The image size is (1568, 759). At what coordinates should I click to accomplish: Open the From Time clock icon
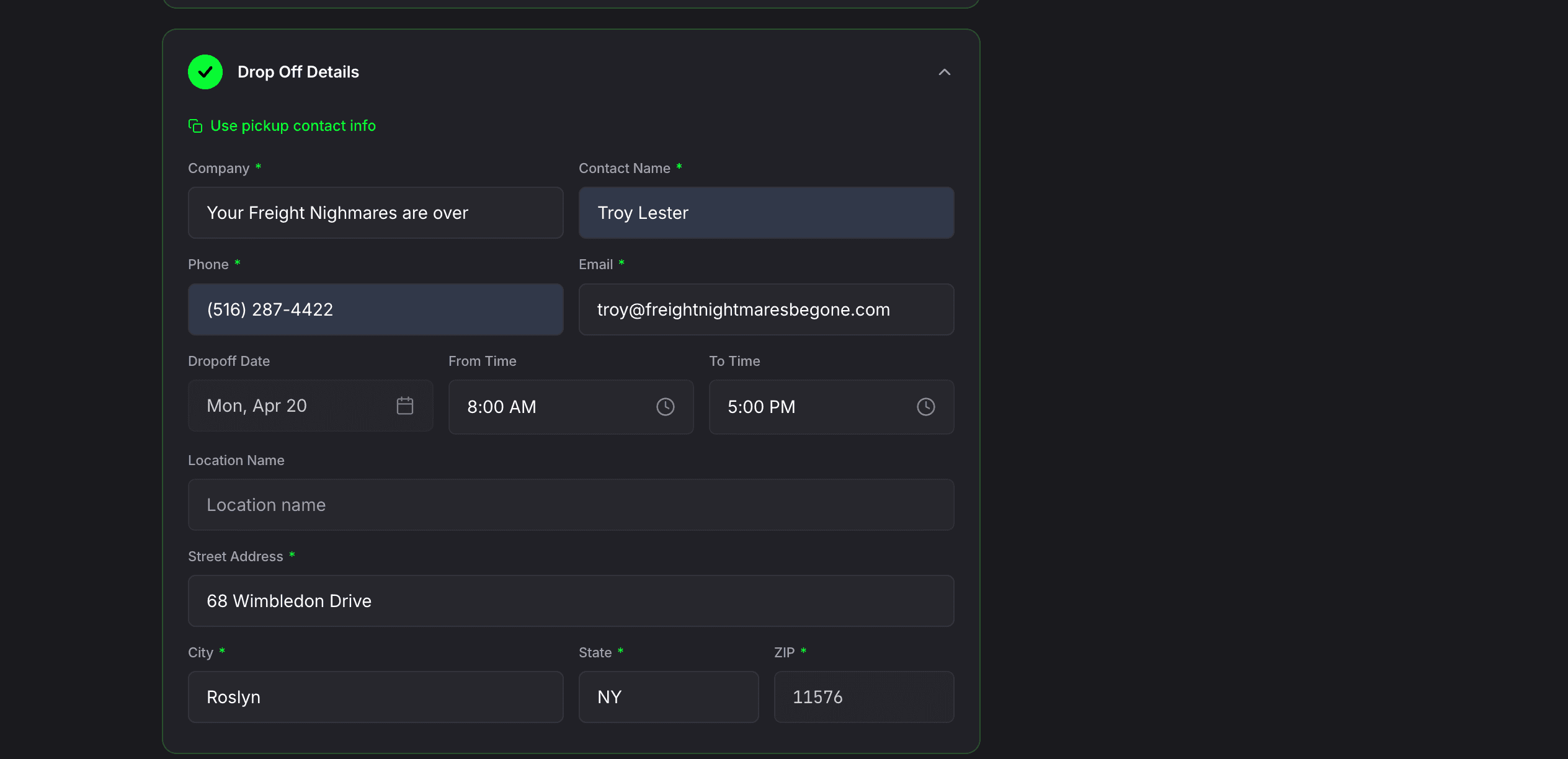pyautogui.click(x=666, y=407)
